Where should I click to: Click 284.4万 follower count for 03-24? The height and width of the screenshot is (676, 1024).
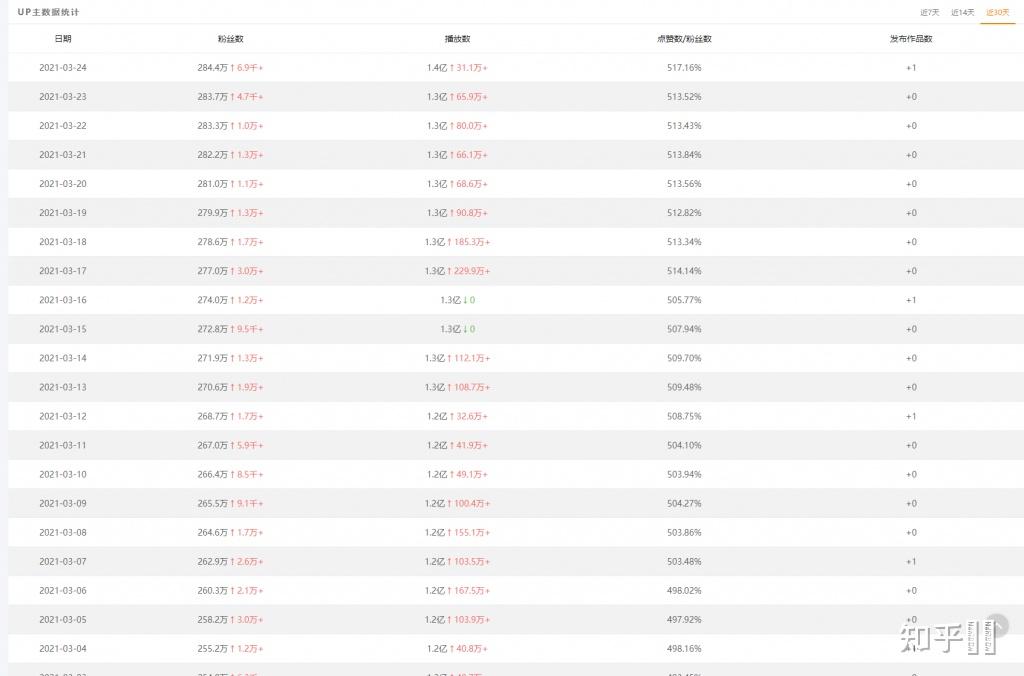(212, 68)
